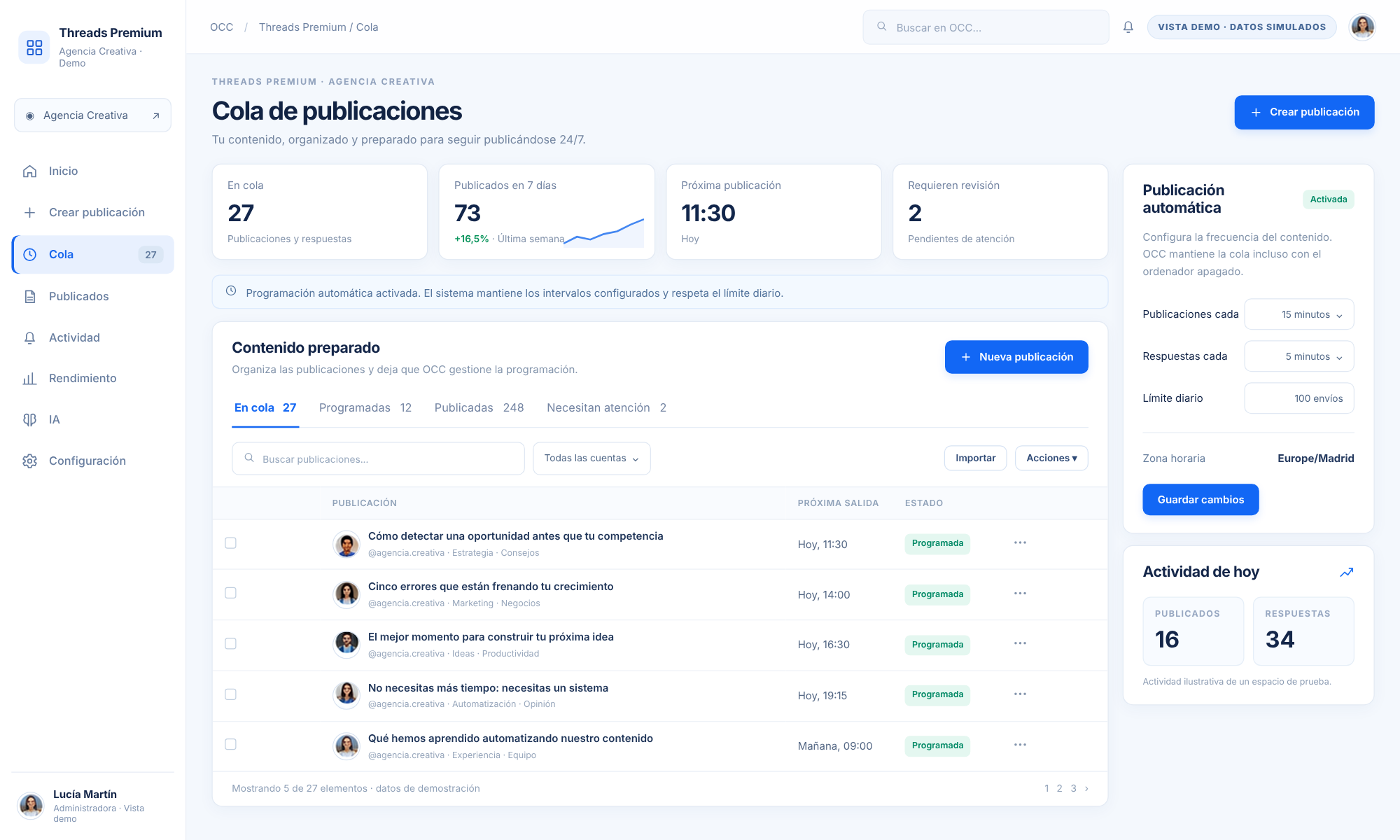
Task: Click the Threads Premium grid logo icon
Action: point(34,48)
